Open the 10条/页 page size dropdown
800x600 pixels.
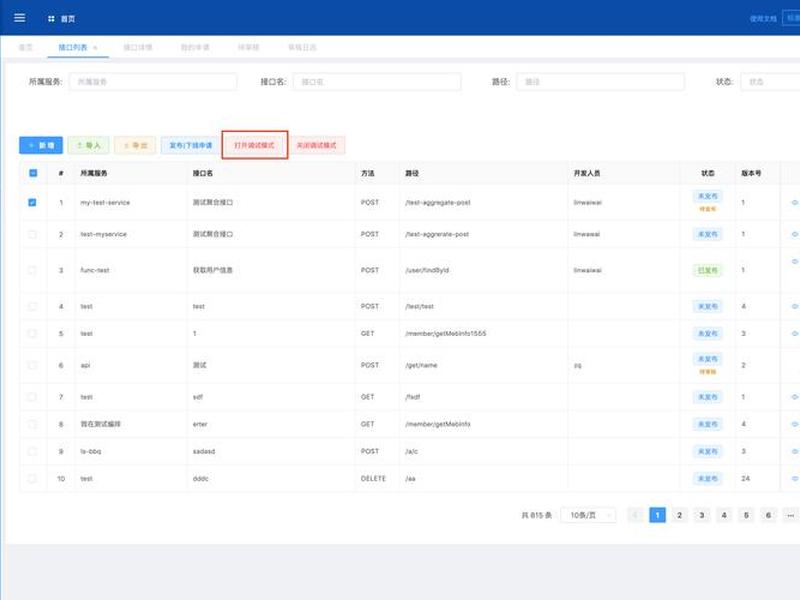click(588, 515)
